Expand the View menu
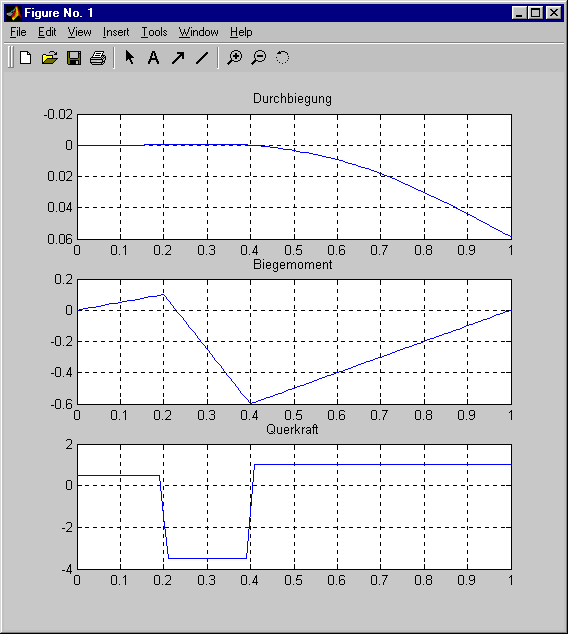568x634 pixels. point(79,32)
